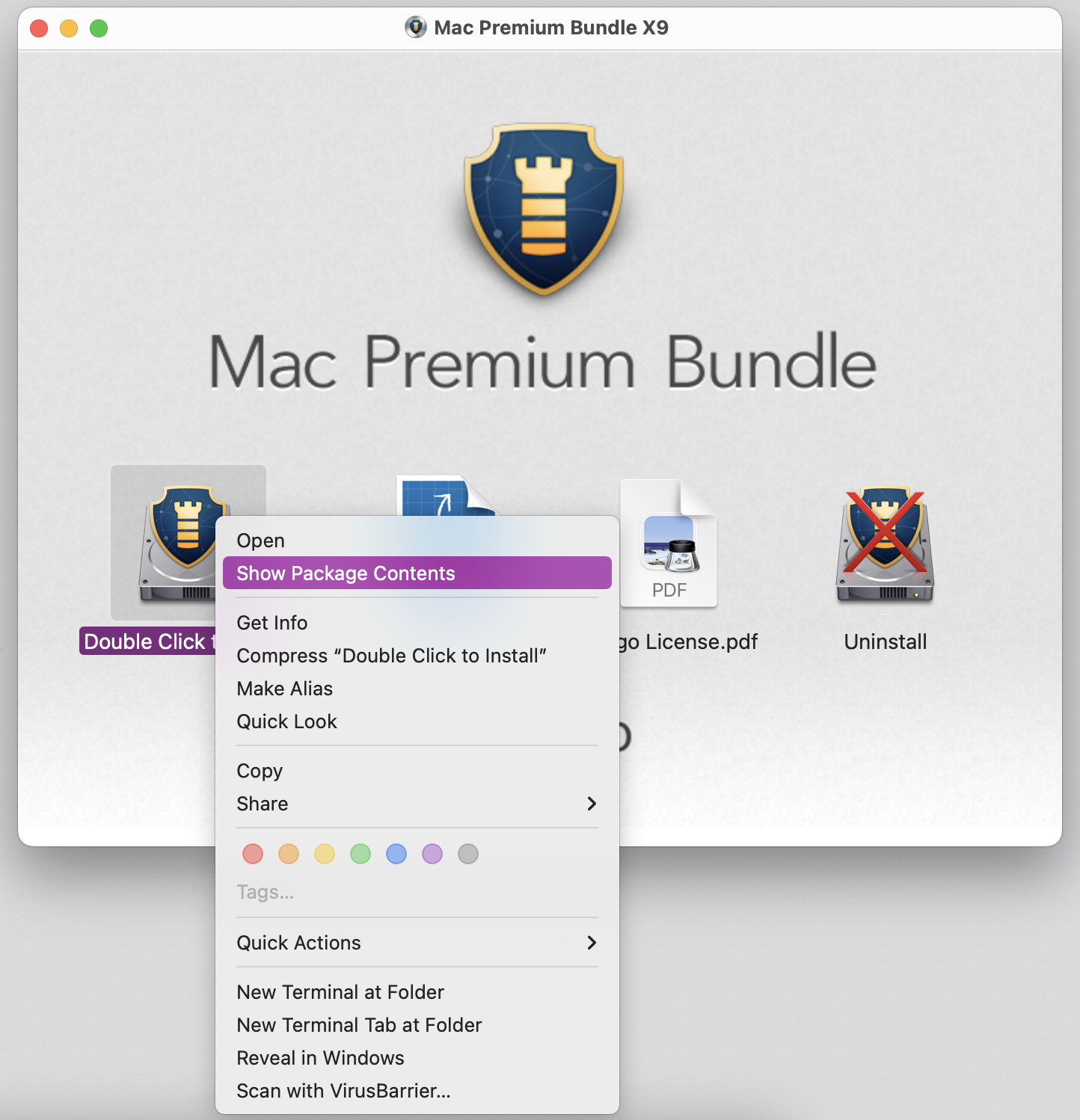Apply the yellow tag color
The height and width of the screenshot is (1120, 1080).
click(325, 854)
